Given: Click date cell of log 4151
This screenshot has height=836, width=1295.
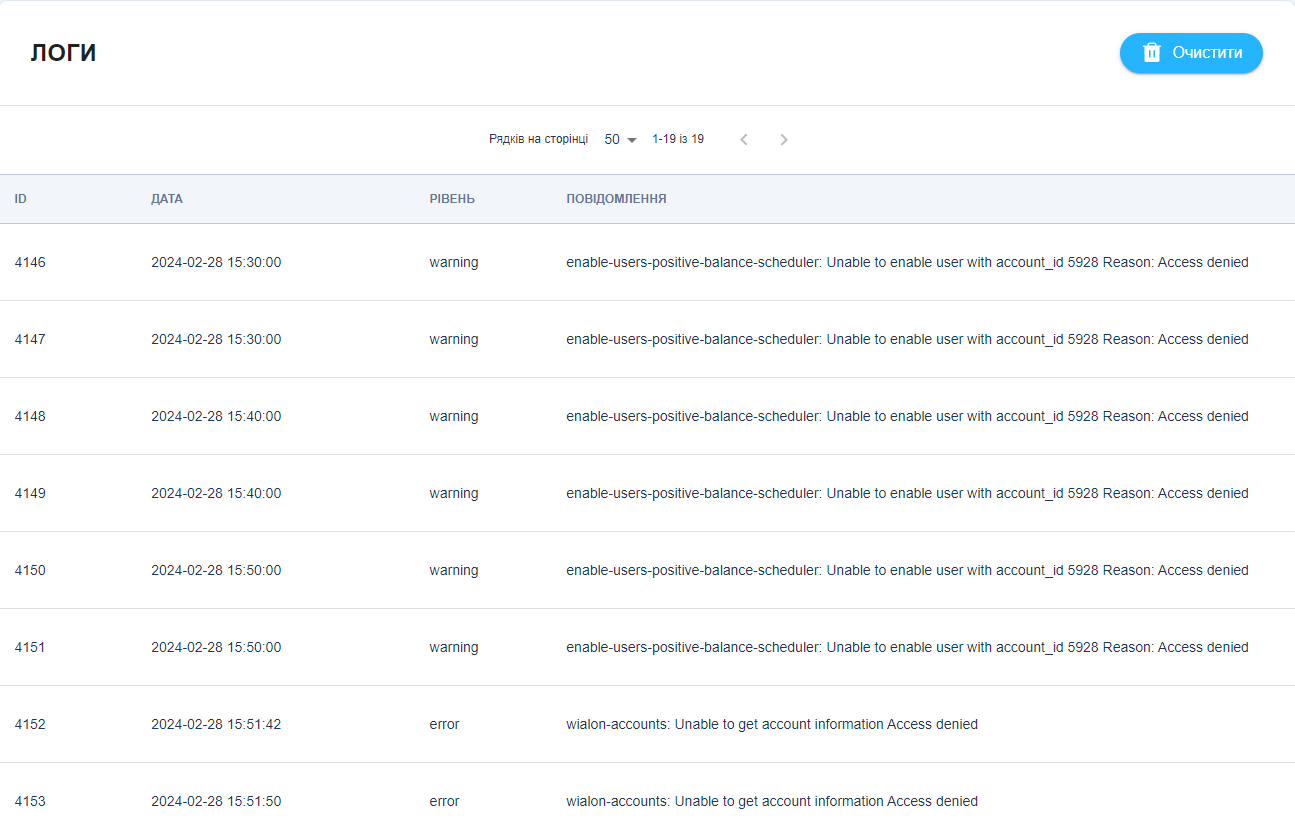Looking at the screenshot, I should pyautogui.click(x=216, y=647).
